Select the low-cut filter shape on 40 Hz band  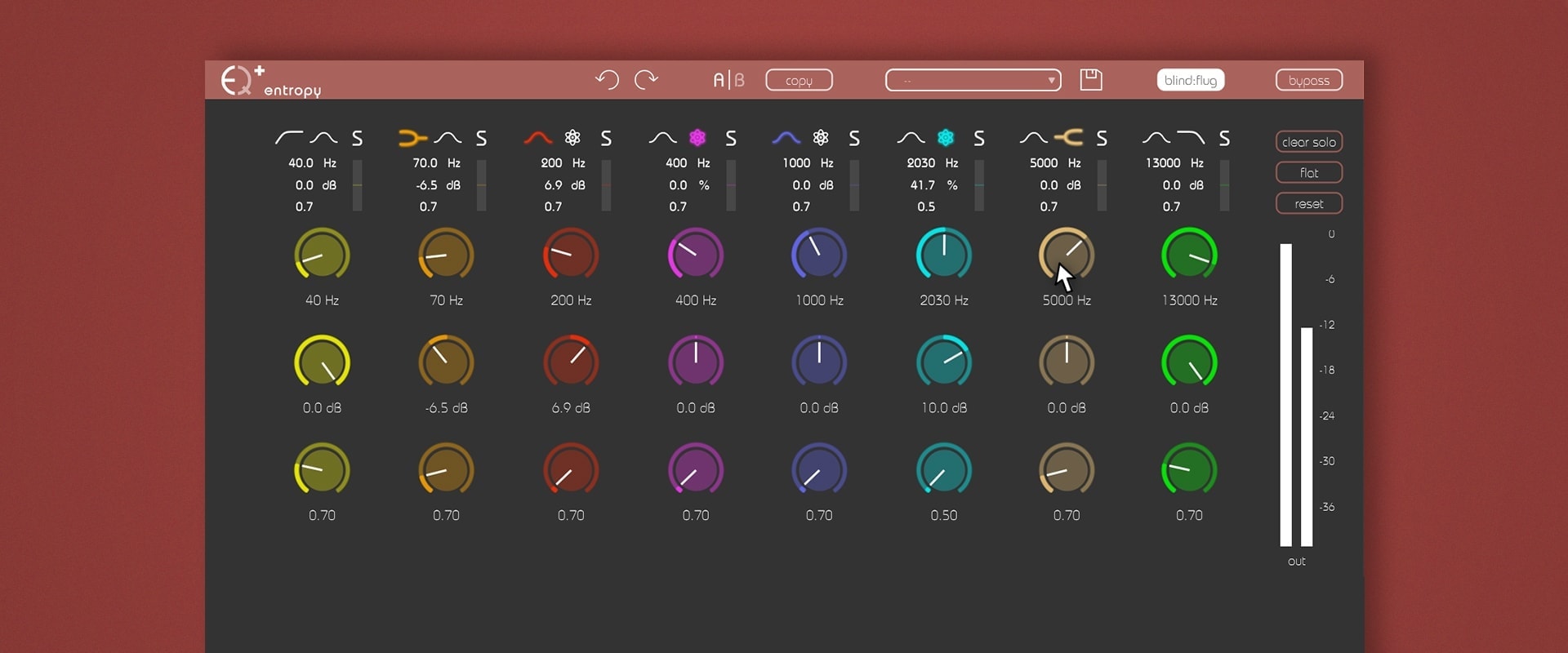coord(288,138)
